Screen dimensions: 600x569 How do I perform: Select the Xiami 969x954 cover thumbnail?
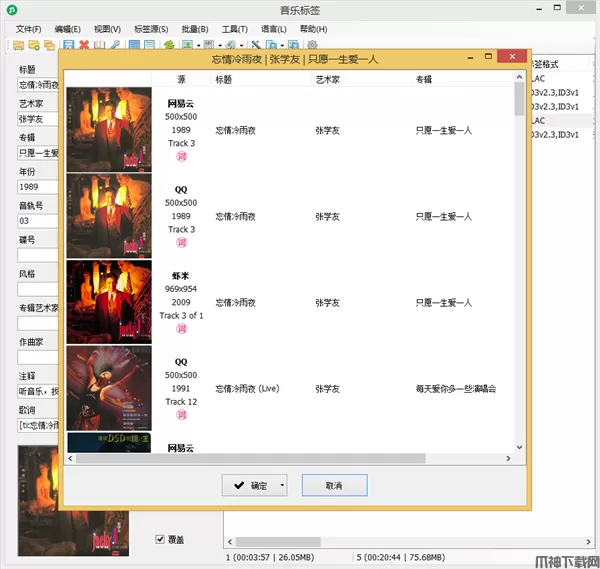109,302
